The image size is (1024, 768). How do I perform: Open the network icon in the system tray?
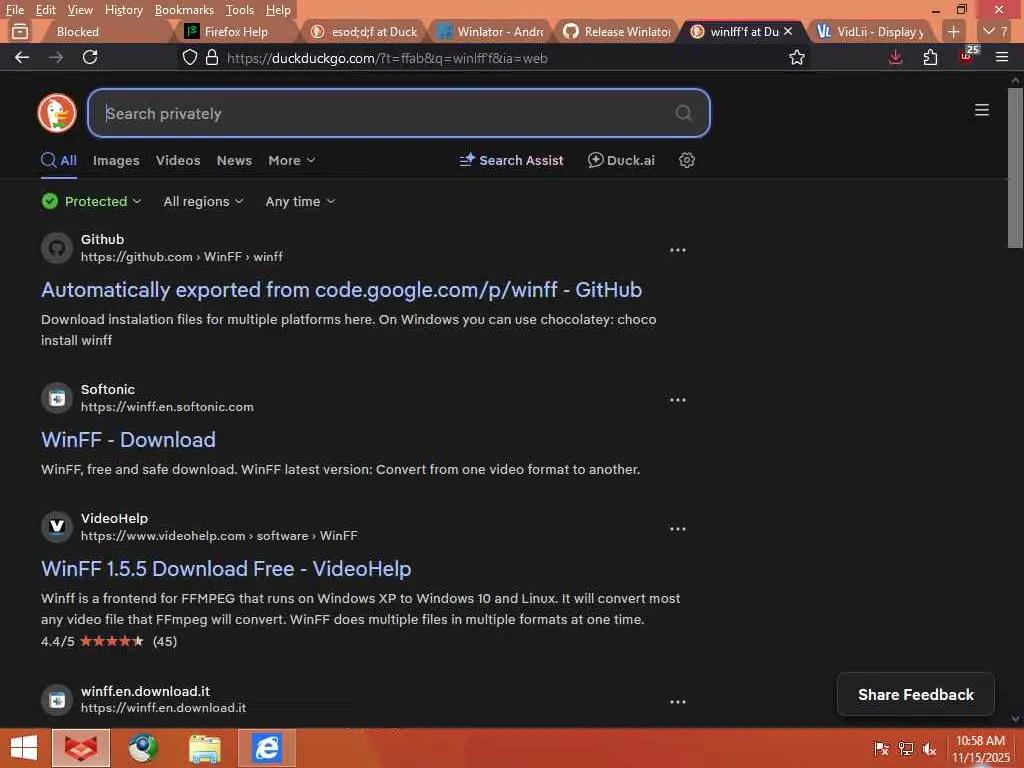(x=906, y=748)
